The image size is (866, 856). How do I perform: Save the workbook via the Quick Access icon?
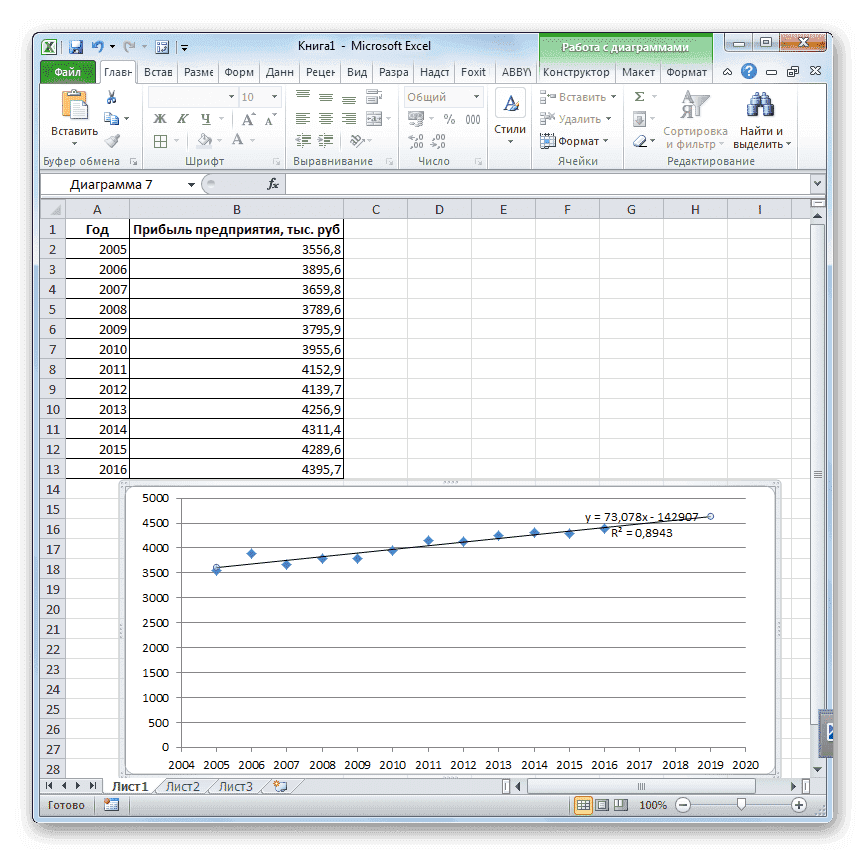tap(74, 46)
